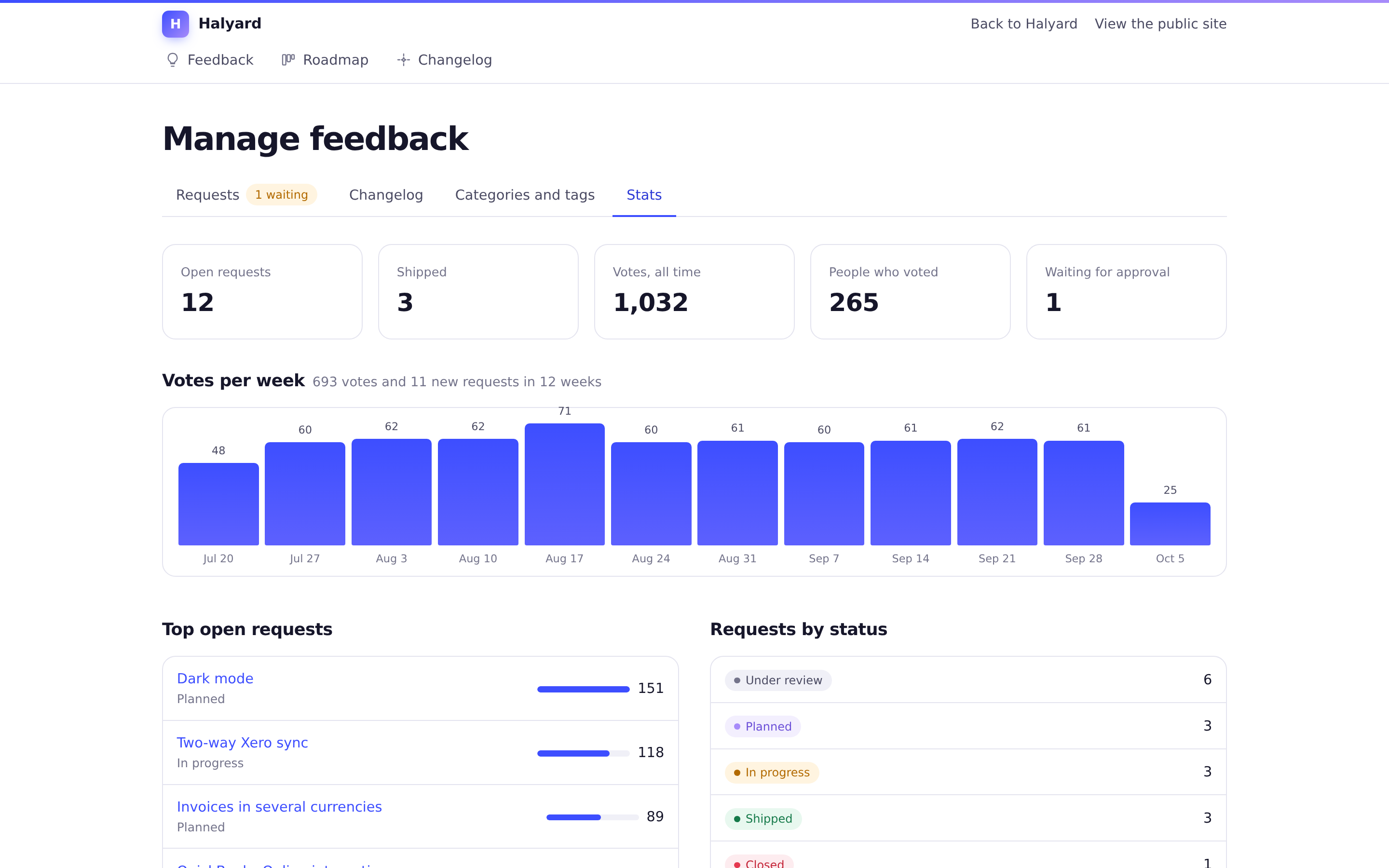Click the Waiting for approval card

pos(1126,292)
